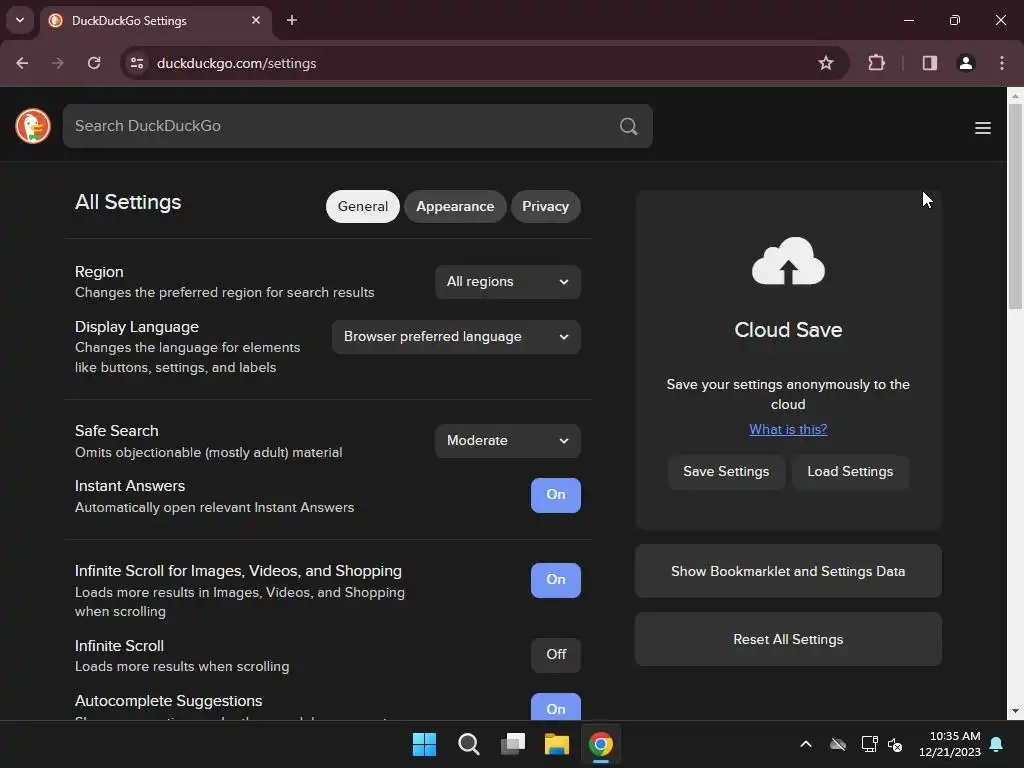Toggle Instant Answers On switch
Viewport: 1024px width, 768px height.
(556, 495)
